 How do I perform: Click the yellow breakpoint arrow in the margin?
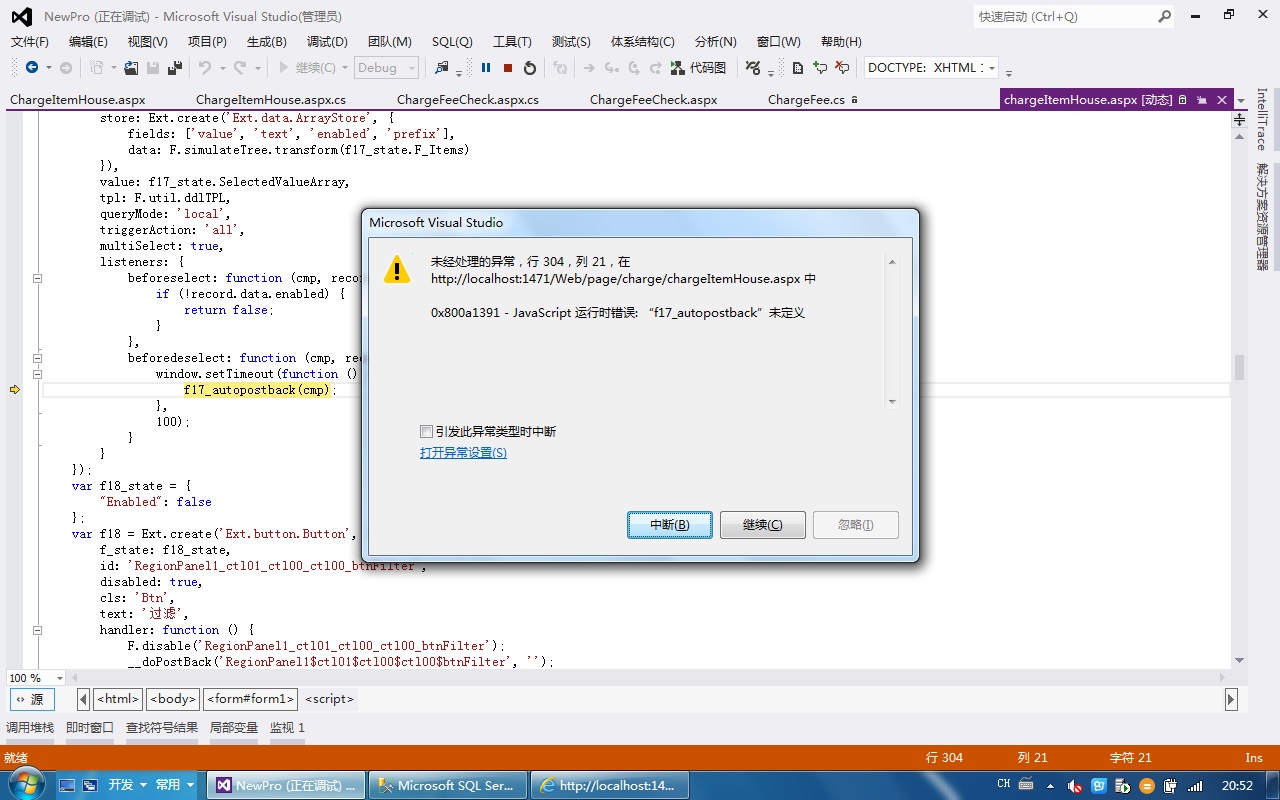14,390
